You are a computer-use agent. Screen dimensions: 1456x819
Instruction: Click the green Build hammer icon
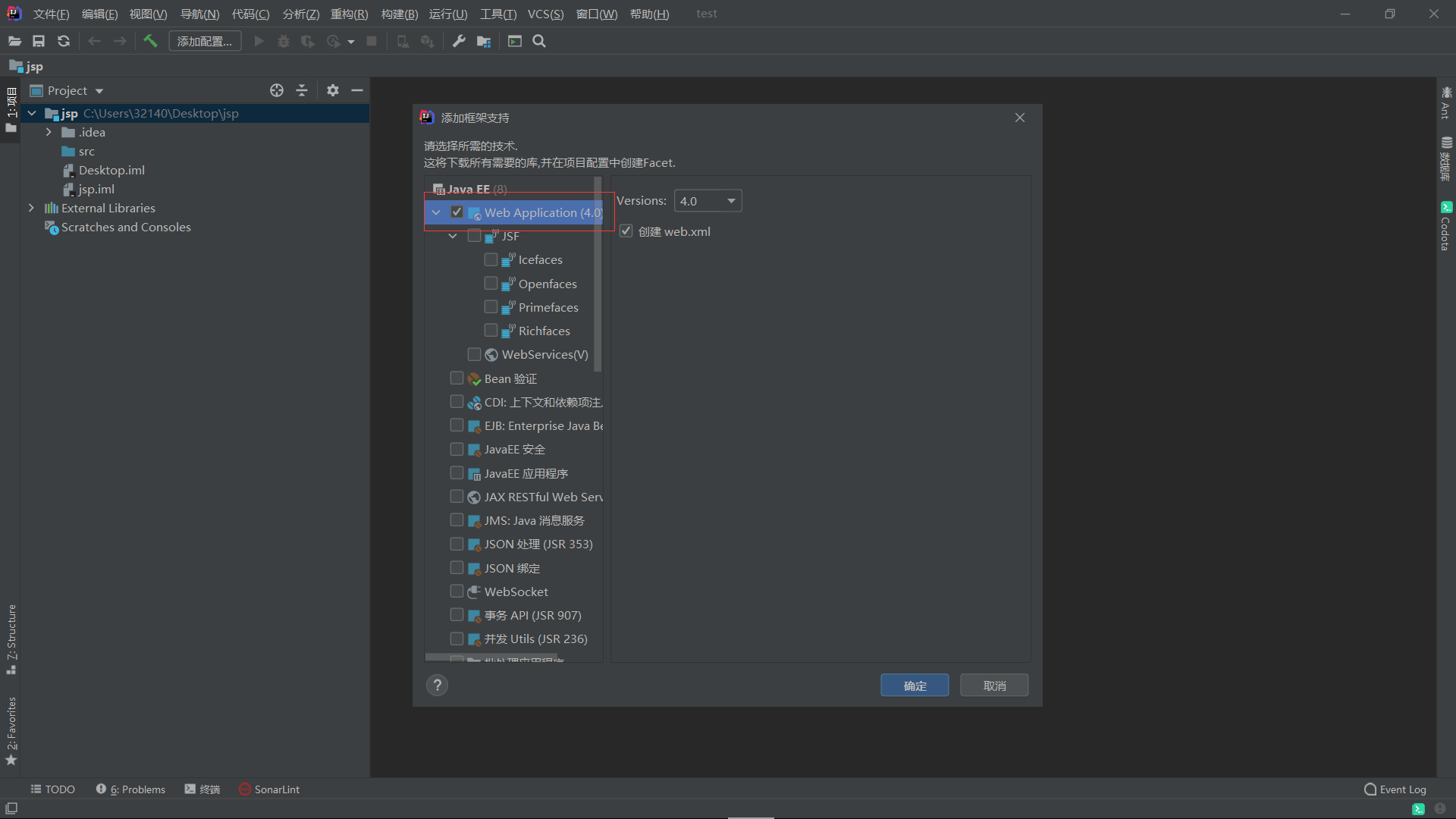point(150,41)
